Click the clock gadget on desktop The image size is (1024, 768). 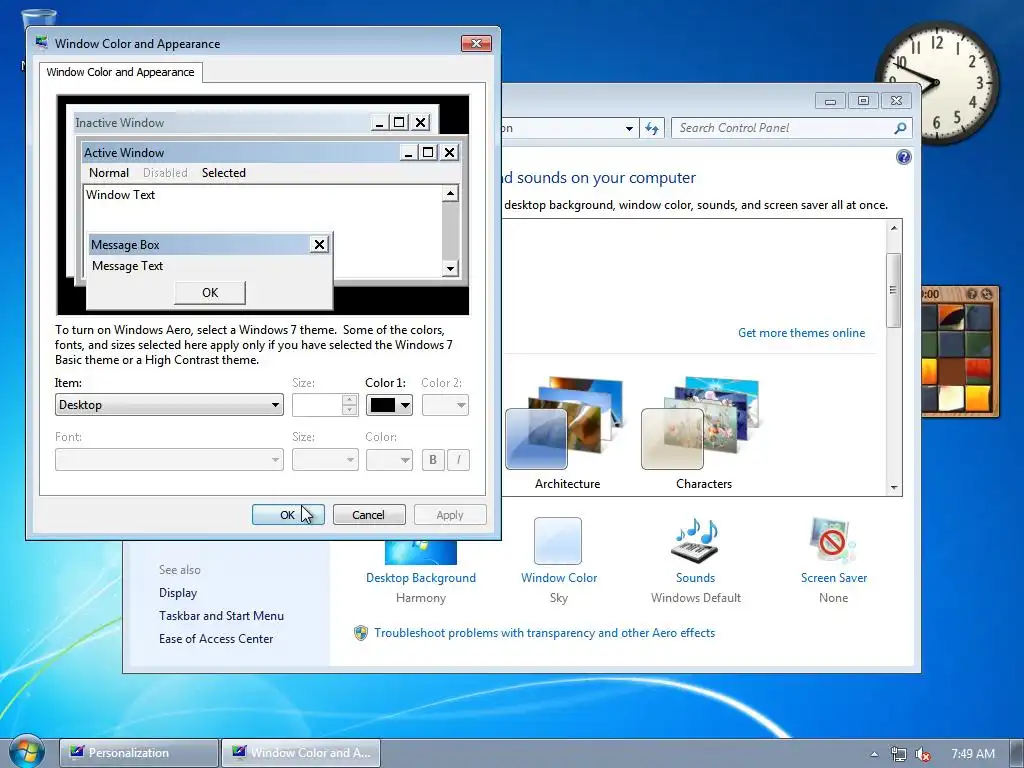[936, 82]
